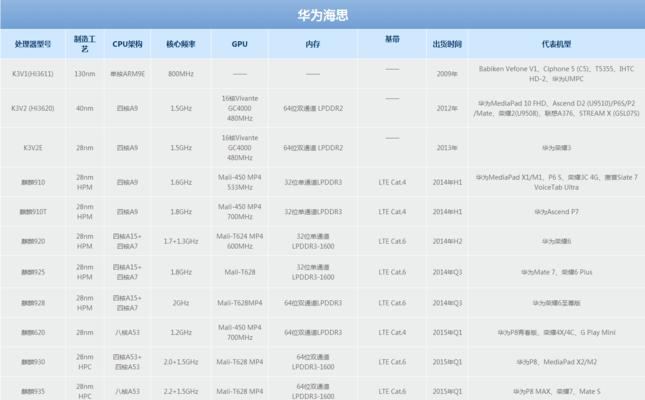Select the 麒麟620 processor cell
This screenshot has height=400, width=645.
[x=33, y=333]
